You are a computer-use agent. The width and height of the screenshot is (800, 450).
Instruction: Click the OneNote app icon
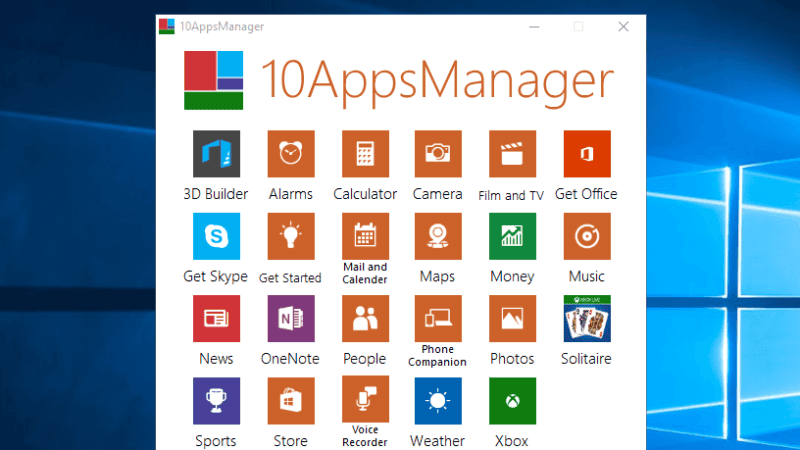click(x=291, y=318)
